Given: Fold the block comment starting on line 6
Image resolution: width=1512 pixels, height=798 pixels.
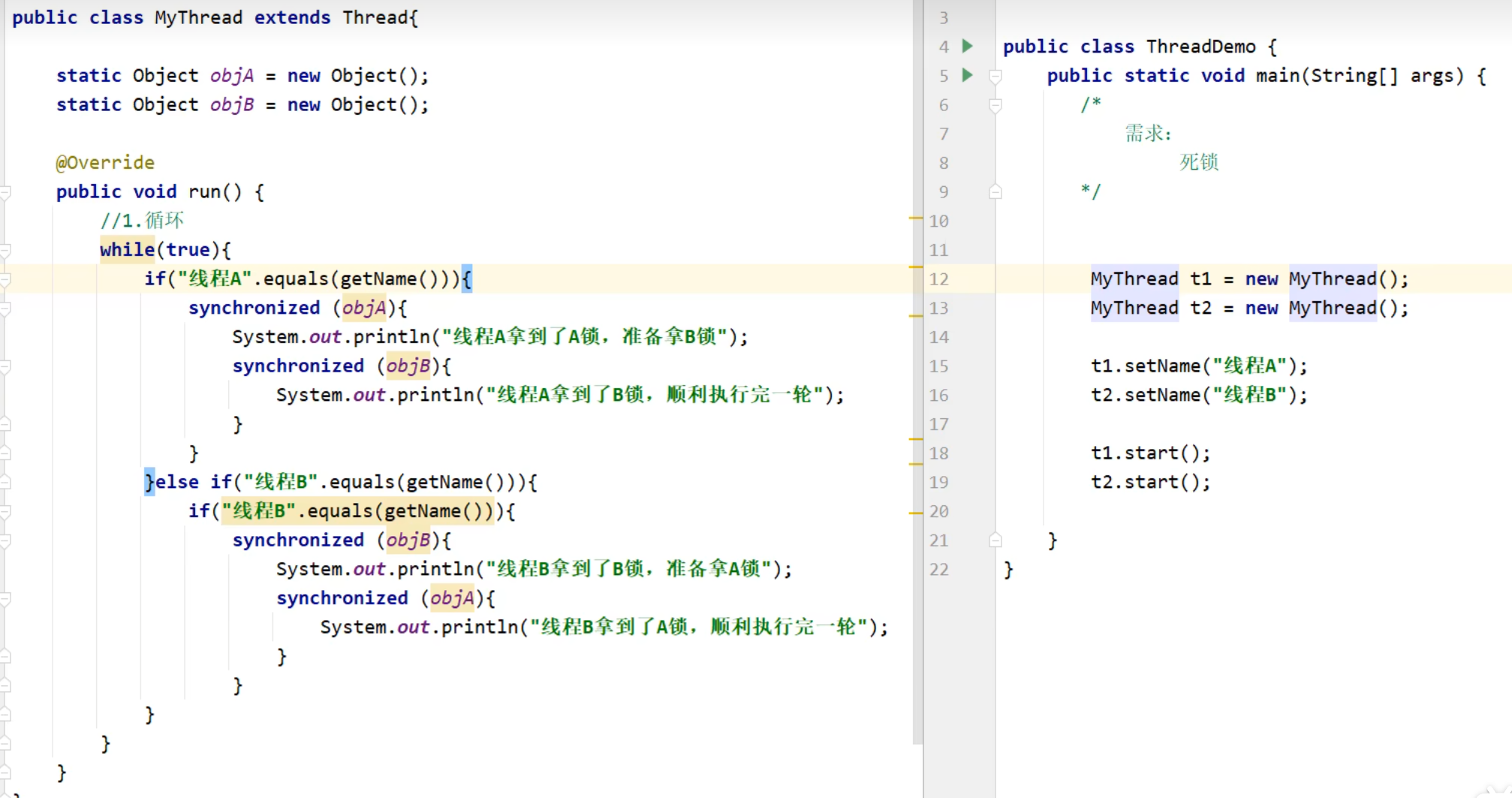Looking at the screenshot, I should click(x=995, y=105).
